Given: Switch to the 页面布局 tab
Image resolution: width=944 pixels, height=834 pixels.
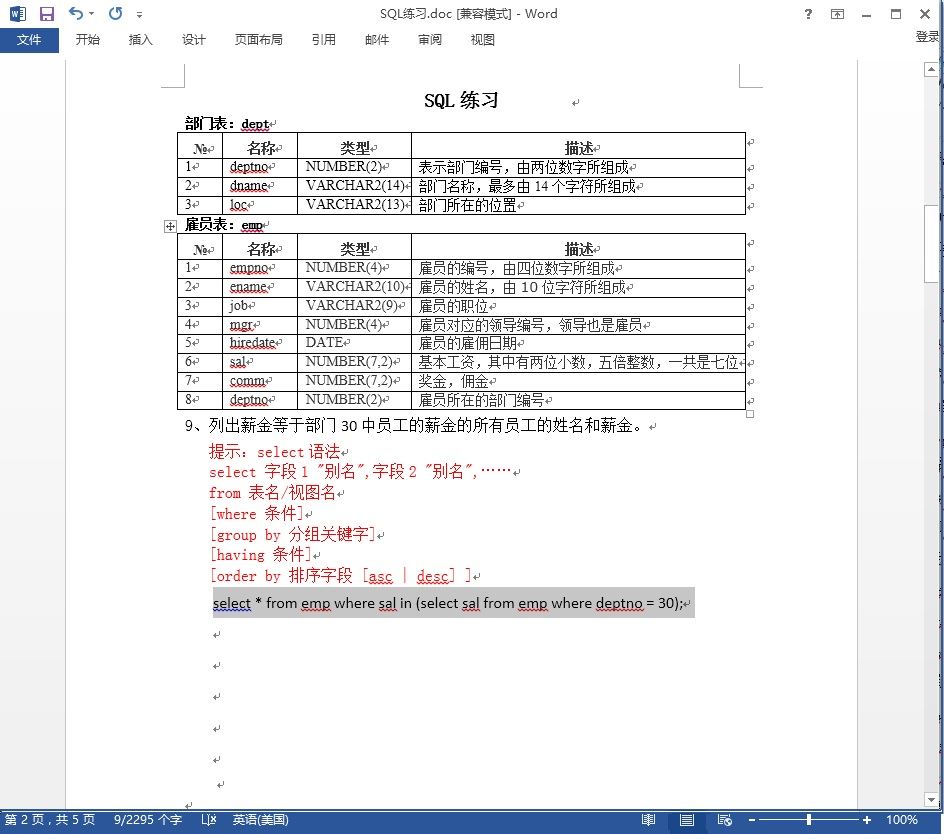Looking at the screenshot, I should [258, 40].
